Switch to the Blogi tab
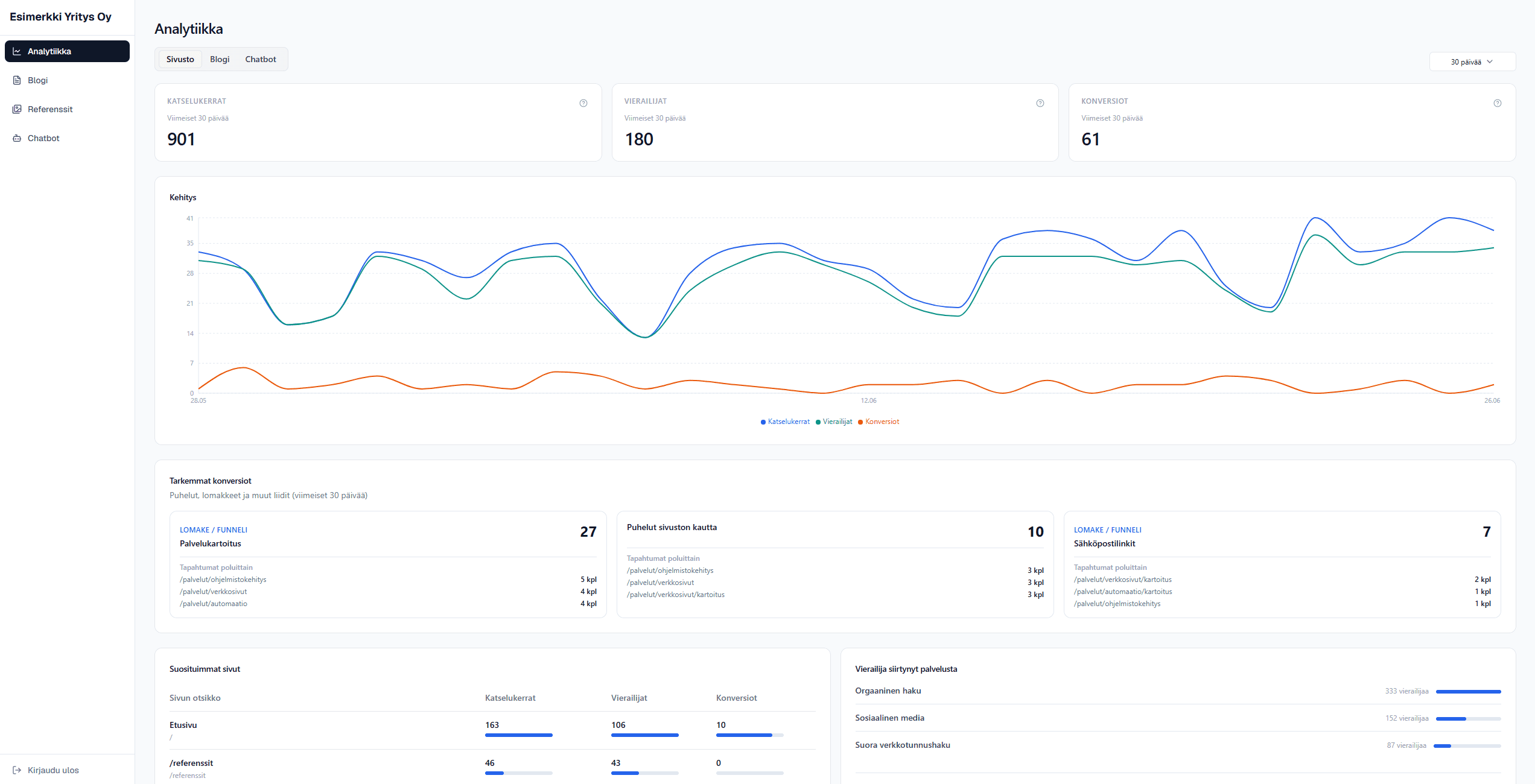 (x=220, y=59)
